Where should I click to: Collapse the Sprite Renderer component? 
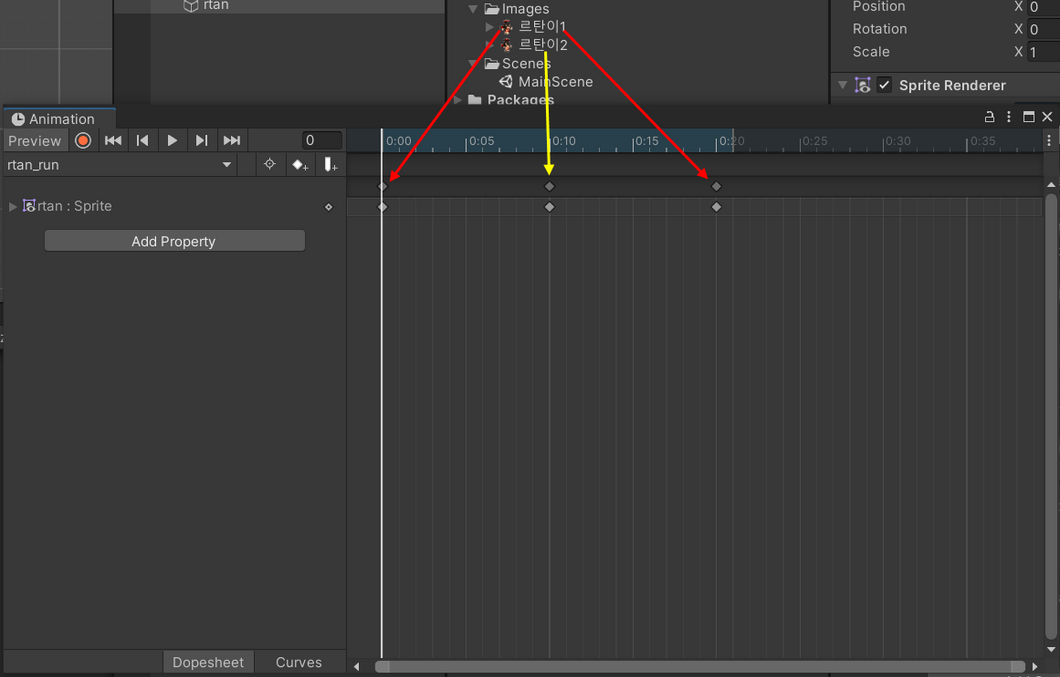(842, 85)
